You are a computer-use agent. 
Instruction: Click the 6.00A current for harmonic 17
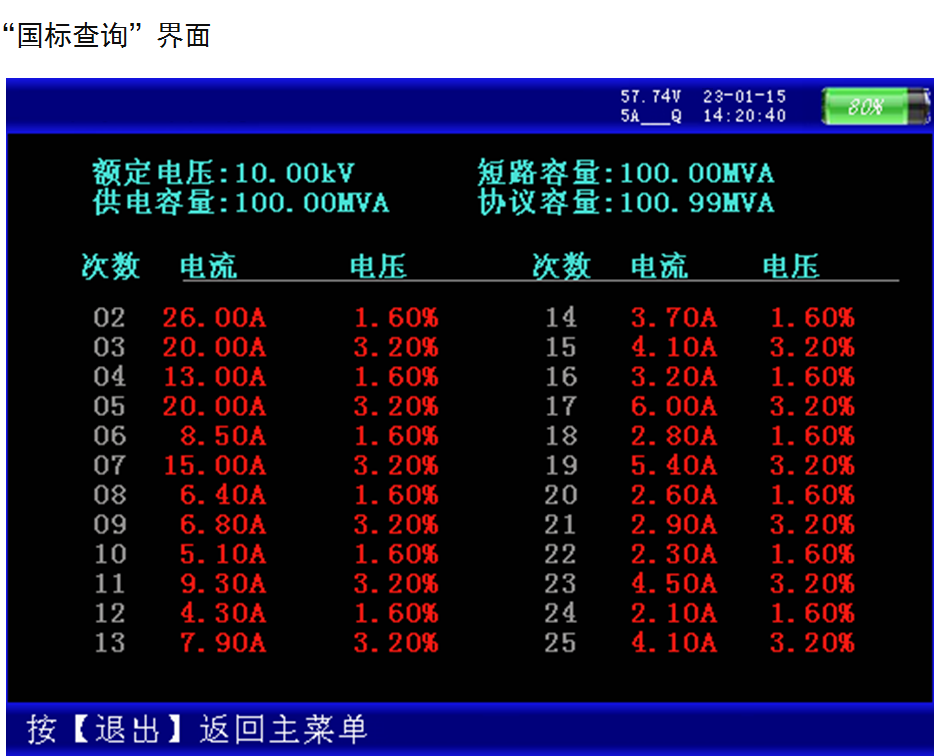[x=673, y=406]
